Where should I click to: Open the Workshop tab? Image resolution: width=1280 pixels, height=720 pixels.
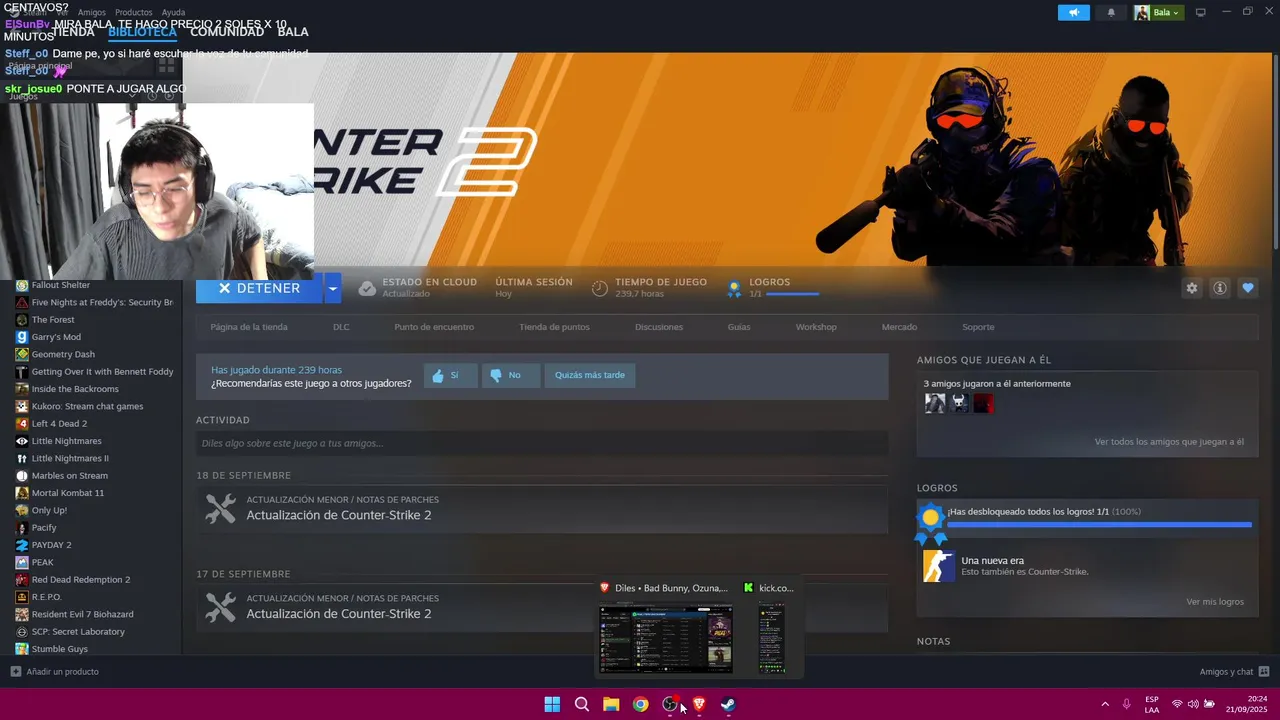(816, 327)
